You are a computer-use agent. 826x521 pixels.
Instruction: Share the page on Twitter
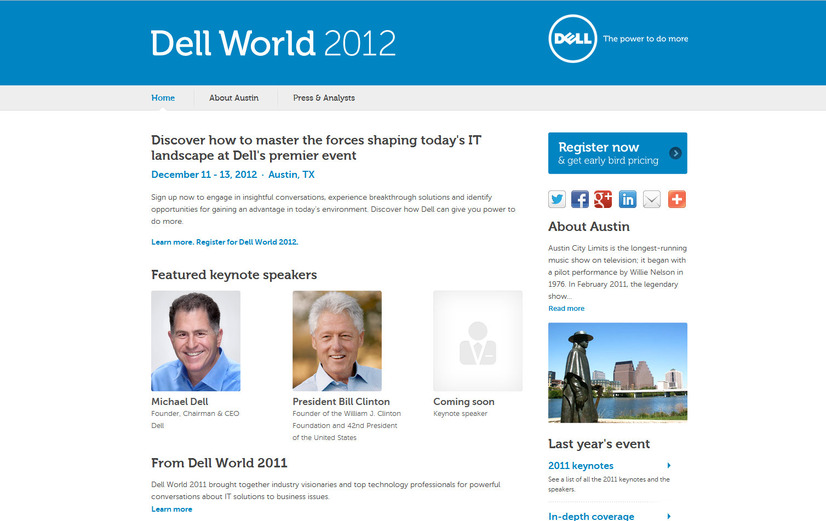pyautogui.click(x=557, y=199)
